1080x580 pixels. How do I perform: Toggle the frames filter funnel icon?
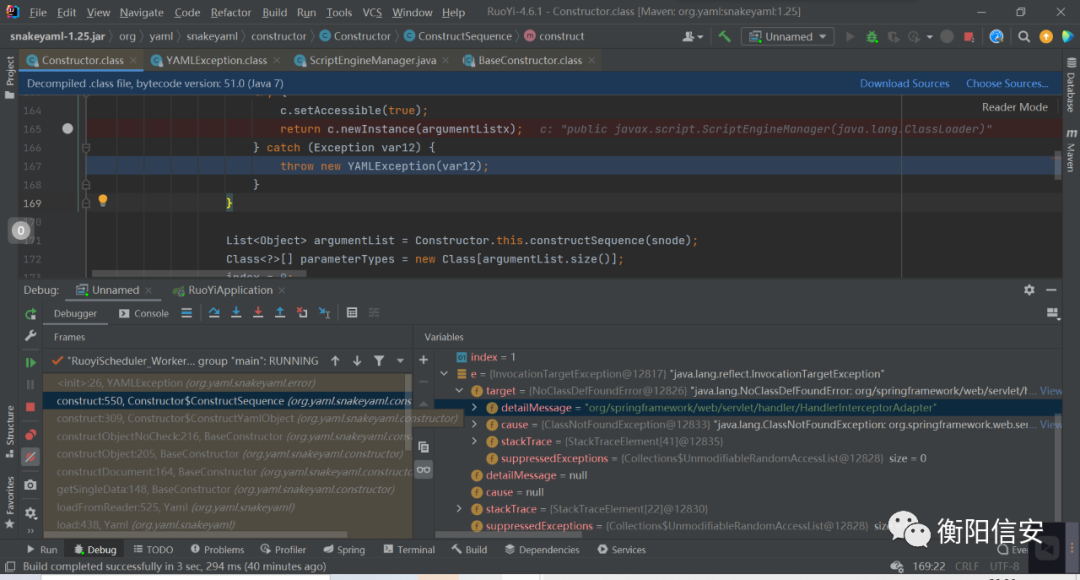point(379,360)
